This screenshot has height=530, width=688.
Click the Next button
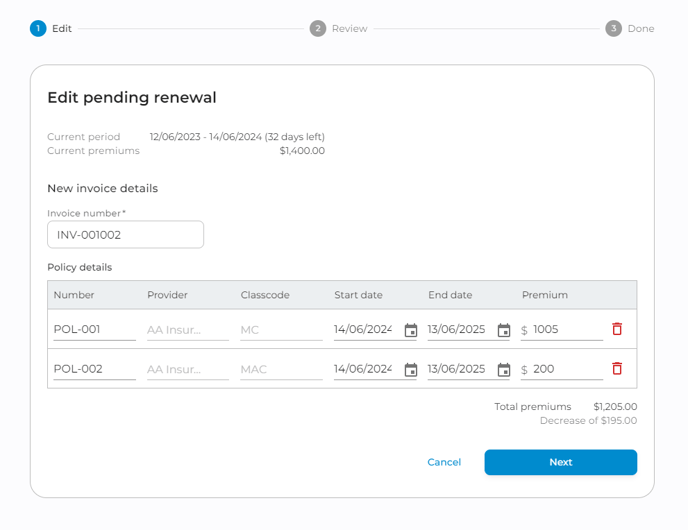click(560, 462)
